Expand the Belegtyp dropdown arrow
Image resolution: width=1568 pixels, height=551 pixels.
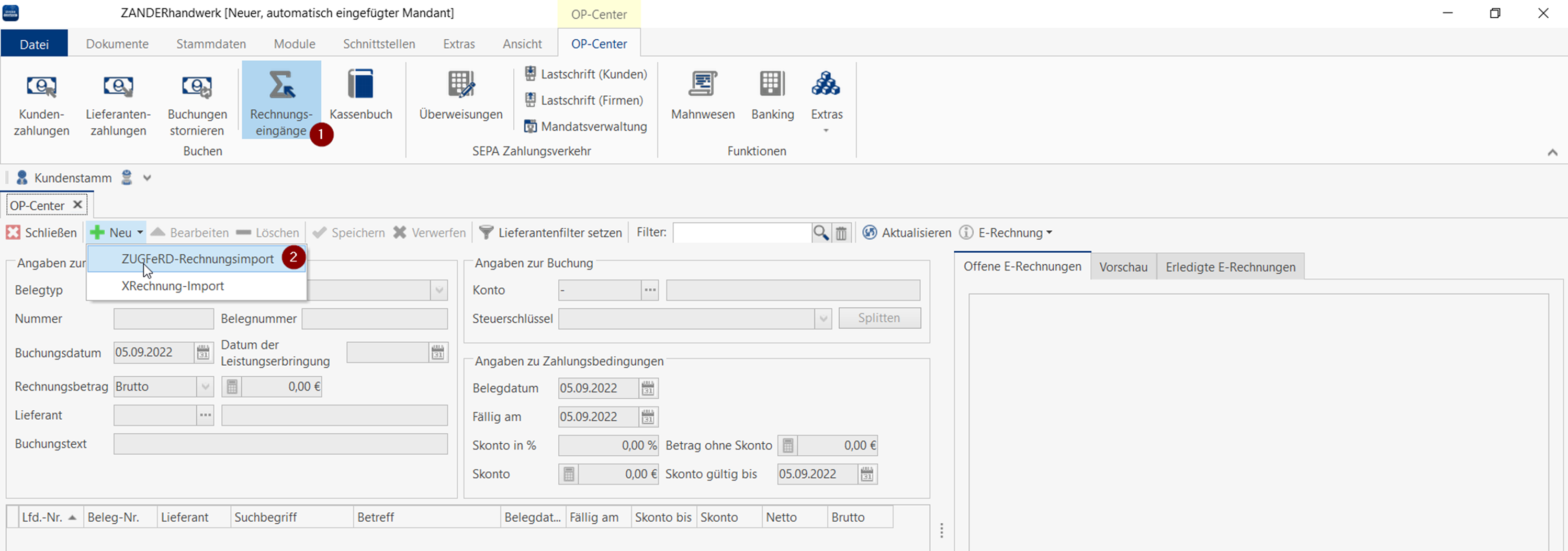439,290
